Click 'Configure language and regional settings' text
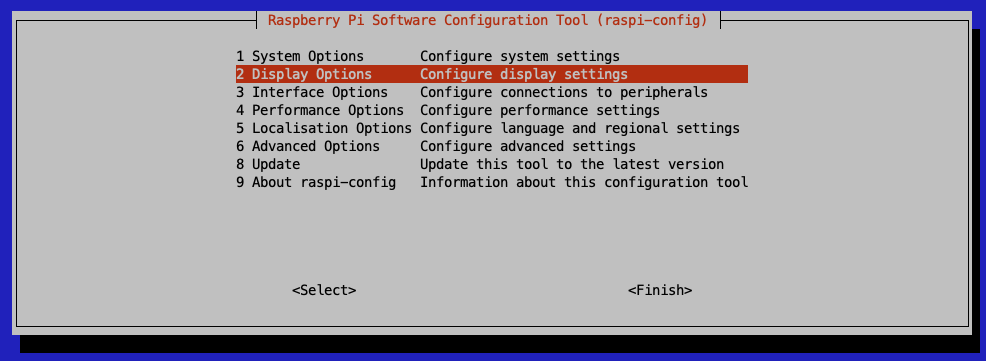The image size is (986, 361). click(x=580, y=128)
